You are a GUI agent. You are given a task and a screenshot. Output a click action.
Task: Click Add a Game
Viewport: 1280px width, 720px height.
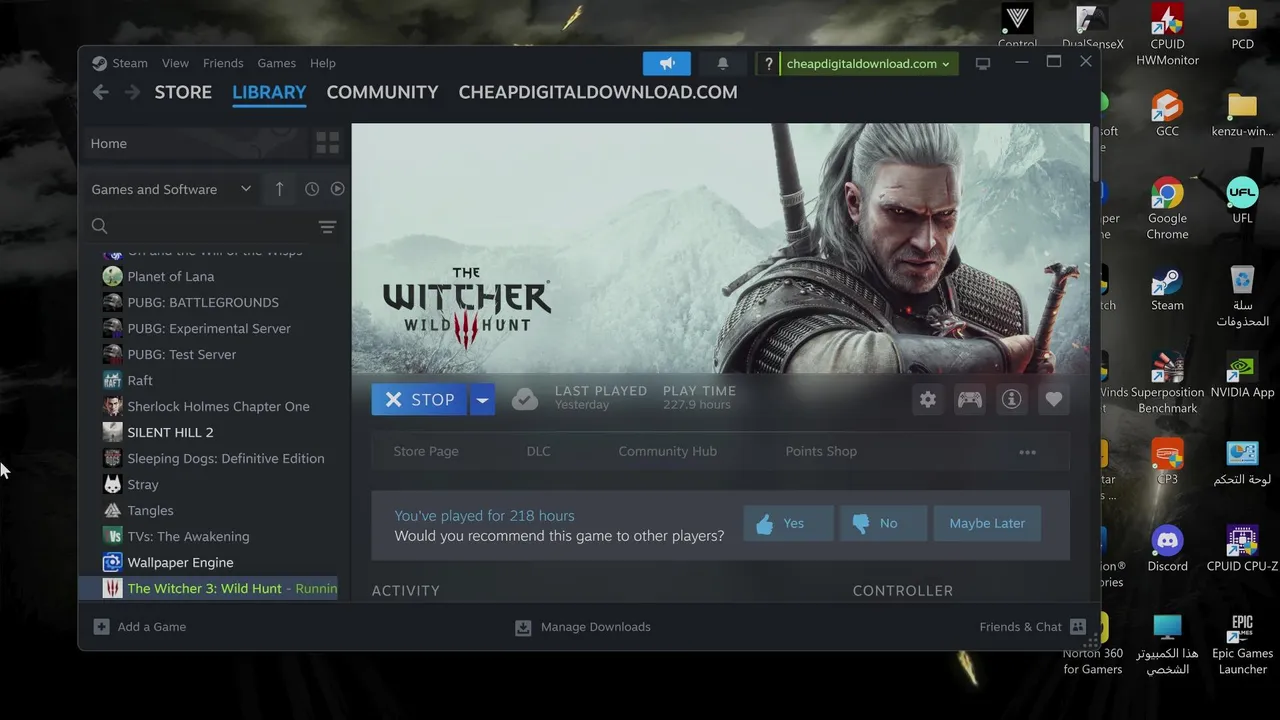[140, 627]
